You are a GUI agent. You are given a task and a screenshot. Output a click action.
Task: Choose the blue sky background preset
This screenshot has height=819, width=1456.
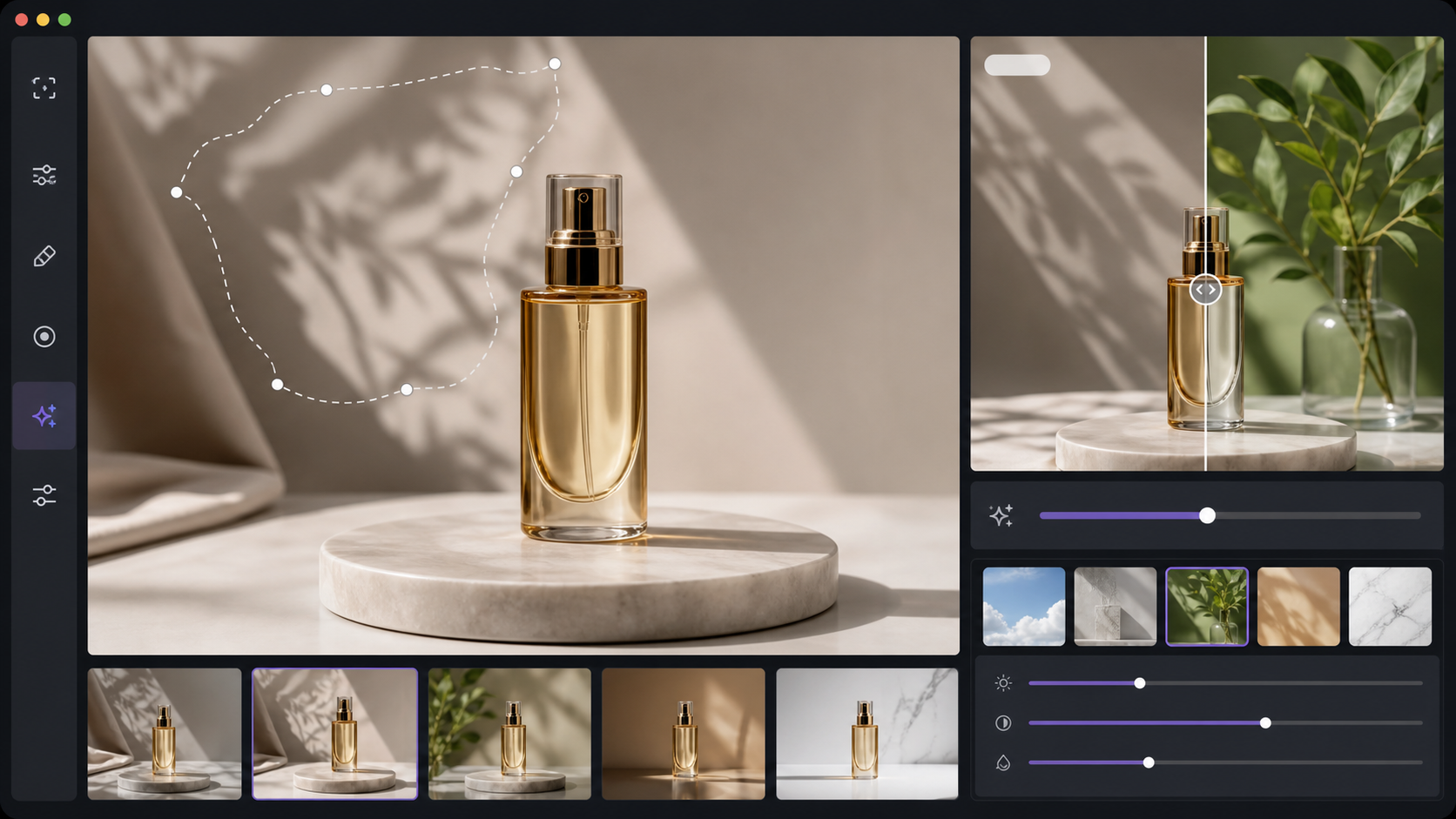[x=1024, y=607]
